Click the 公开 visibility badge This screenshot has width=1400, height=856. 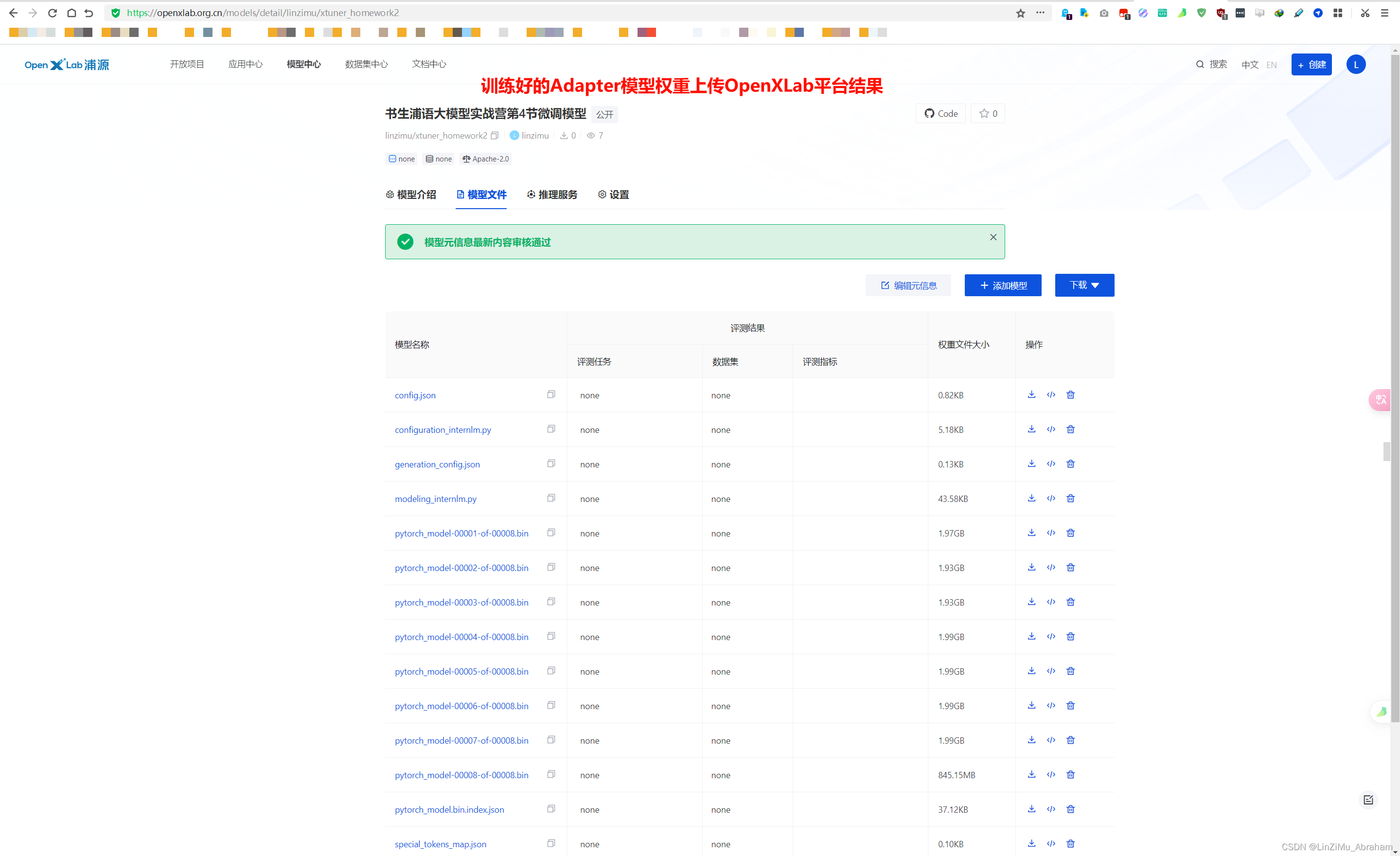(x=604, y=114)
